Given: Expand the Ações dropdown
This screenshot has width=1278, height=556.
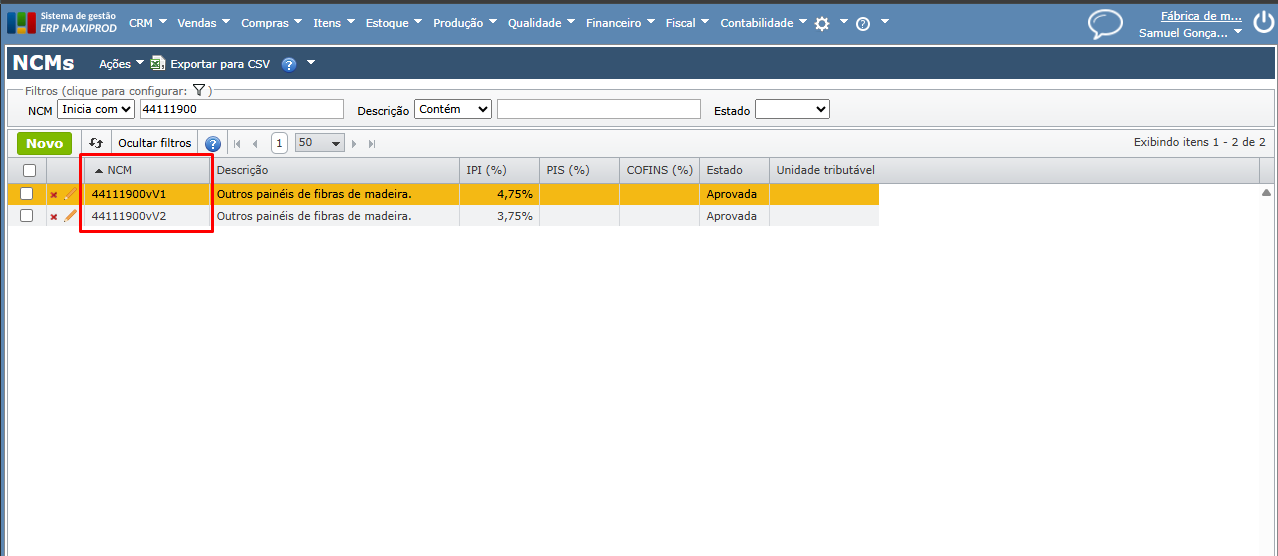Looking at the screenshot, I should click(121, 64).
